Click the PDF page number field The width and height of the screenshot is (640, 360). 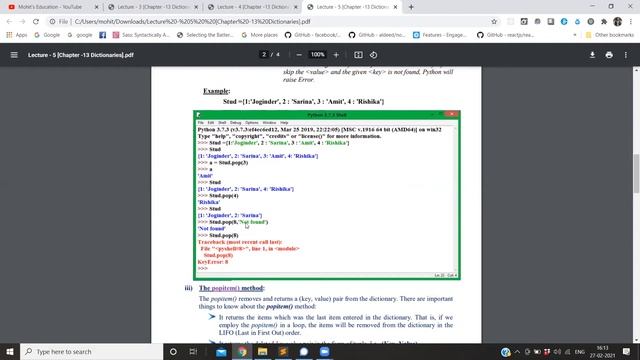click(x=264, y=55)
